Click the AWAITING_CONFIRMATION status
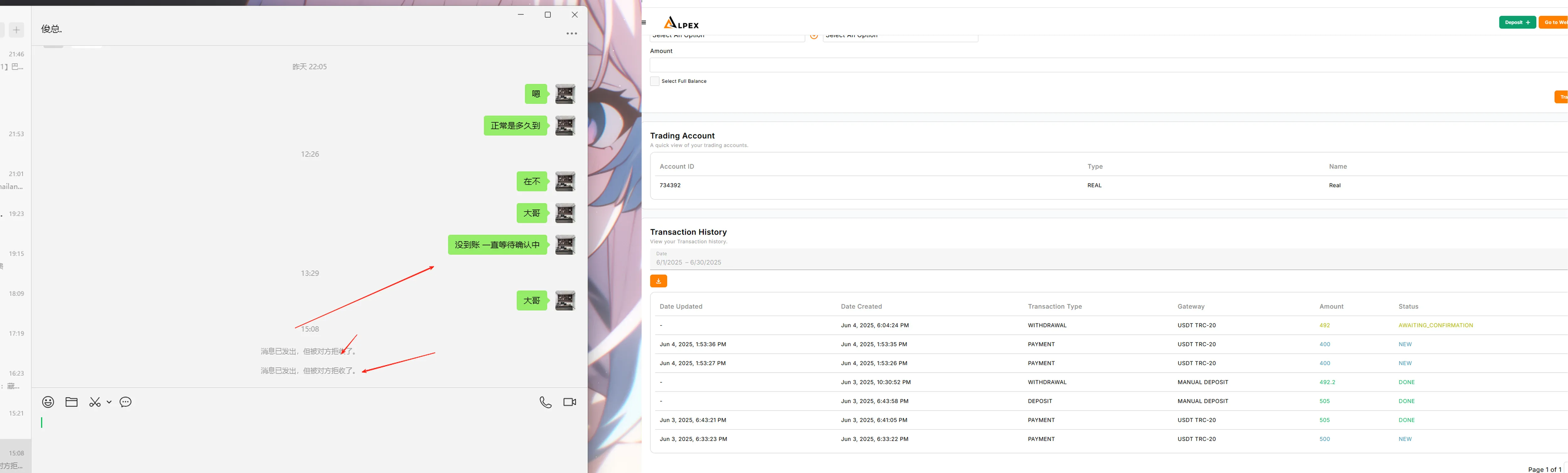The width and height of the screenshot is (1568, 473). coord(1436,325)
